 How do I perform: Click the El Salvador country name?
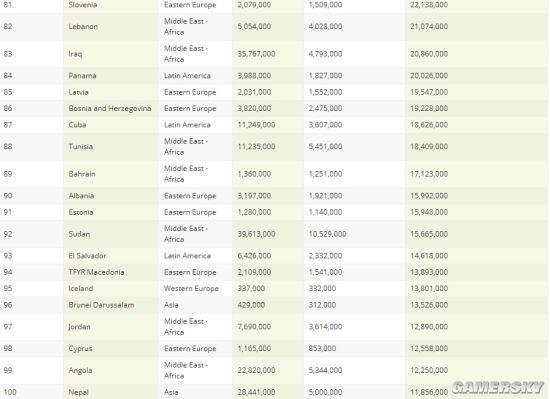click(87, 256)
